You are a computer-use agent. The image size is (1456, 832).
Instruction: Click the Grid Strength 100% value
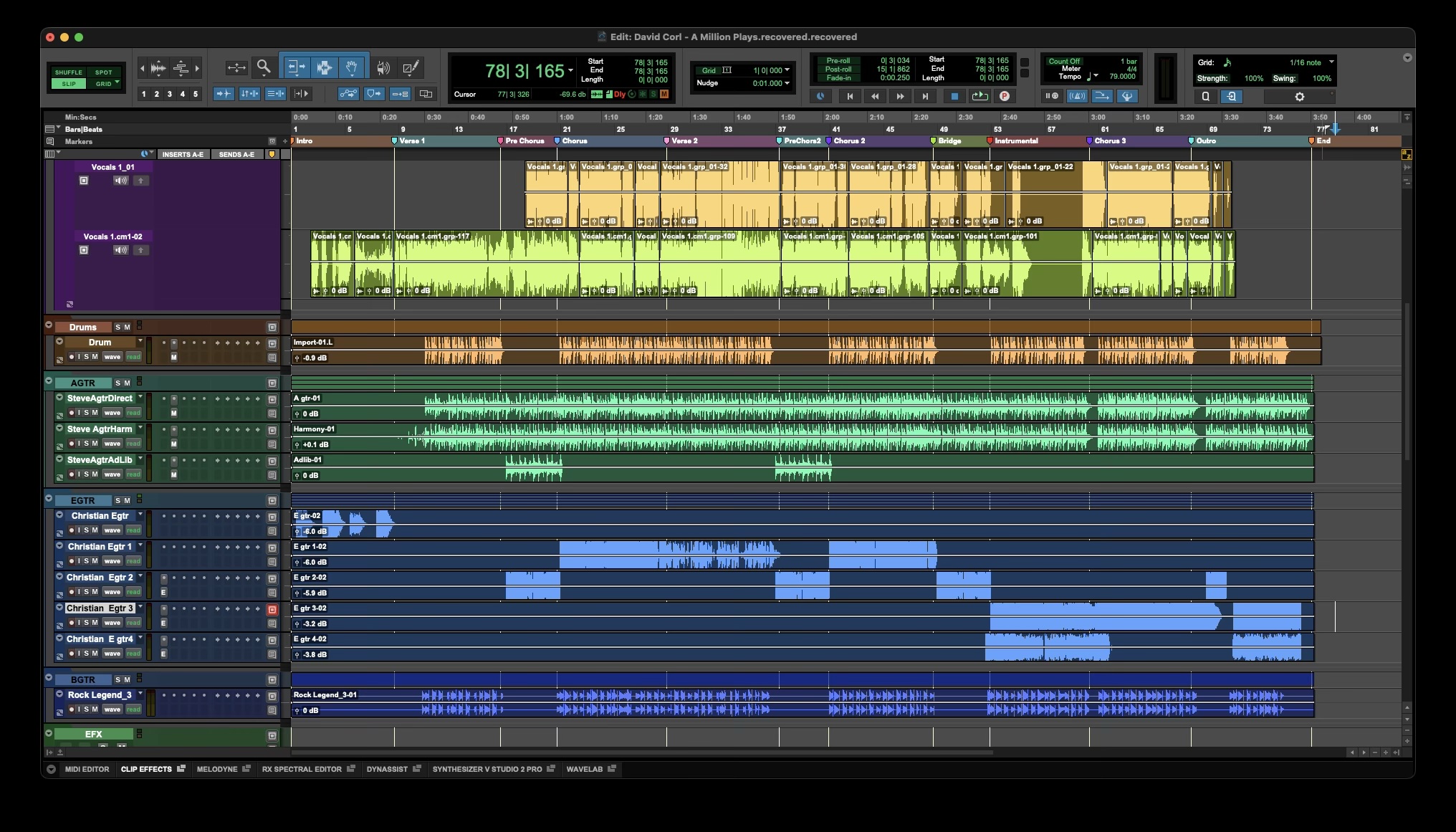coord(1254,79)
